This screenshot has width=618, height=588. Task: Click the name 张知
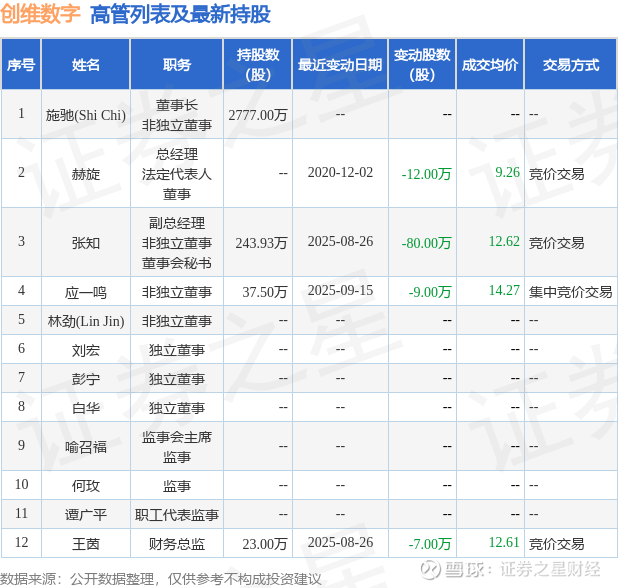pyautogui.click(x=86, y=243)
